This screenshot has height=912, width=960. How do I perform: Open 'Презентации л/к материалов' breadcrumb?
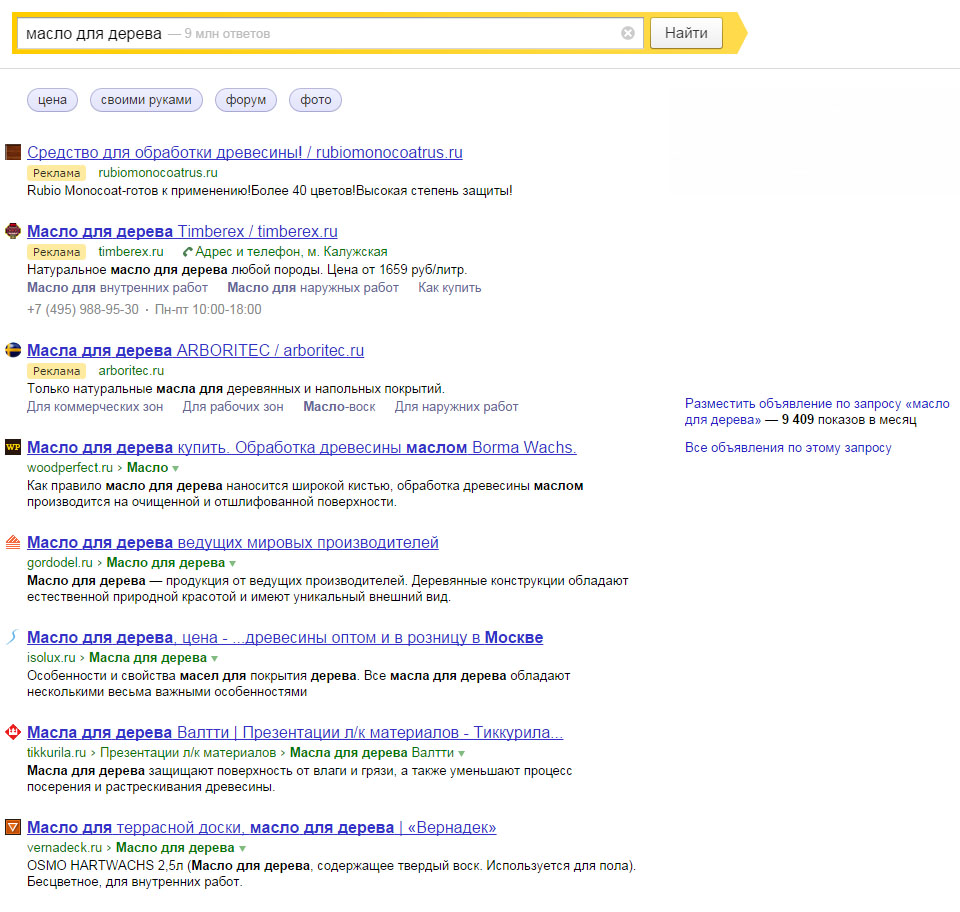188,752
